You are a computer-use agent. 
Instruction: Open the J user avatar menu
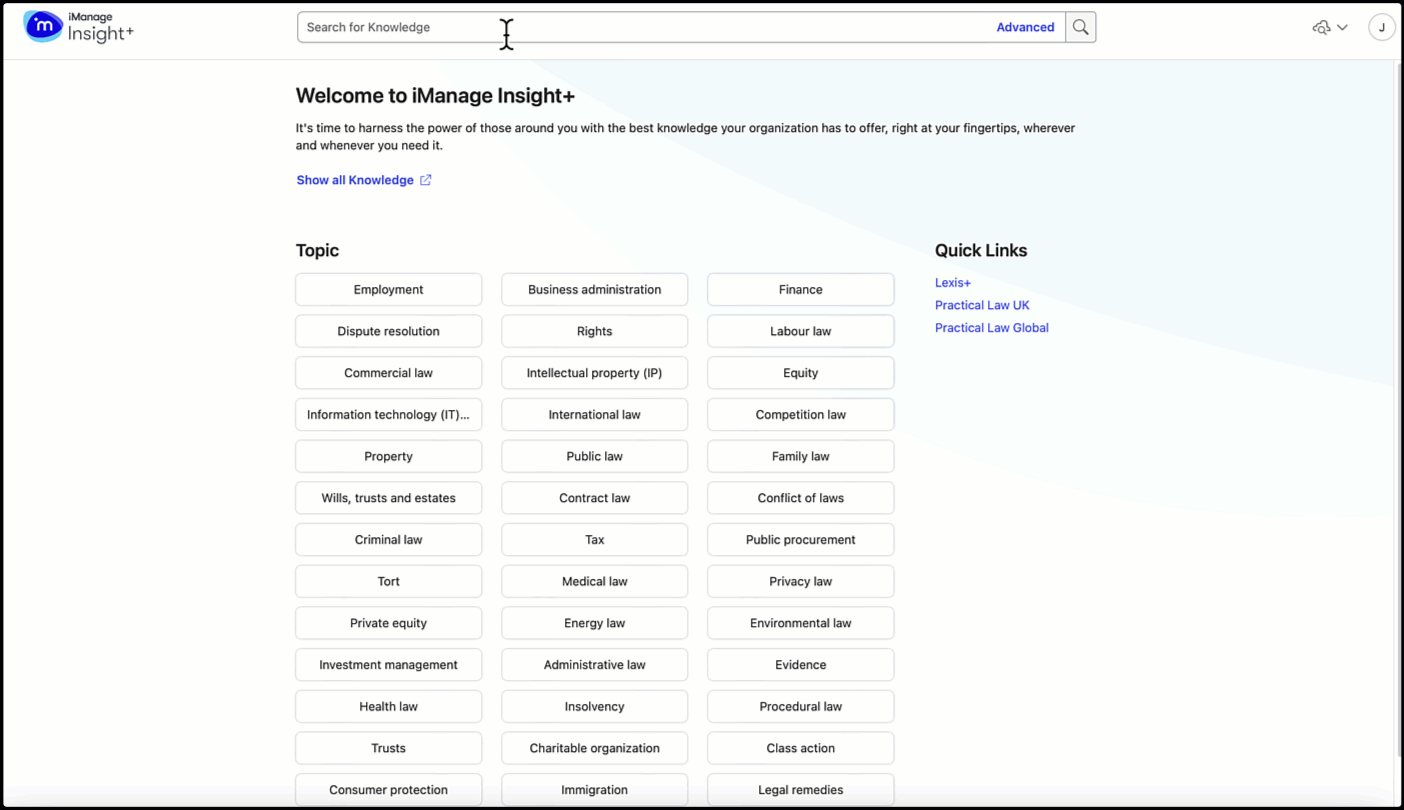(1381, 27)
